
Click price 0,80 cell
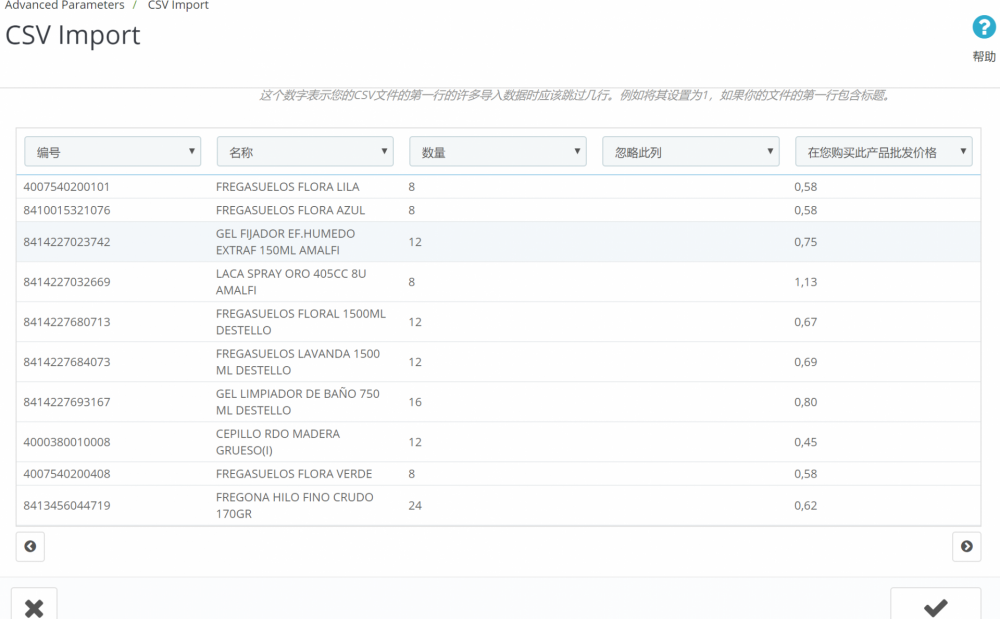coord(805,402)
